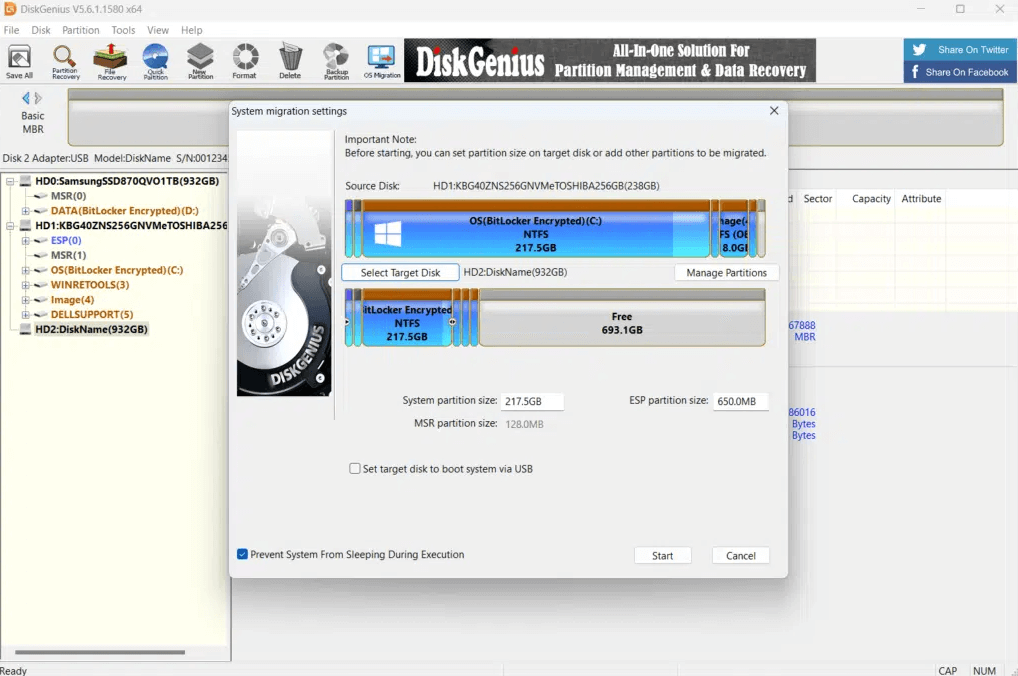Screen dimensions: 1018x676
Task: Click the Share On Facebook button
Action: click(960, 72)
